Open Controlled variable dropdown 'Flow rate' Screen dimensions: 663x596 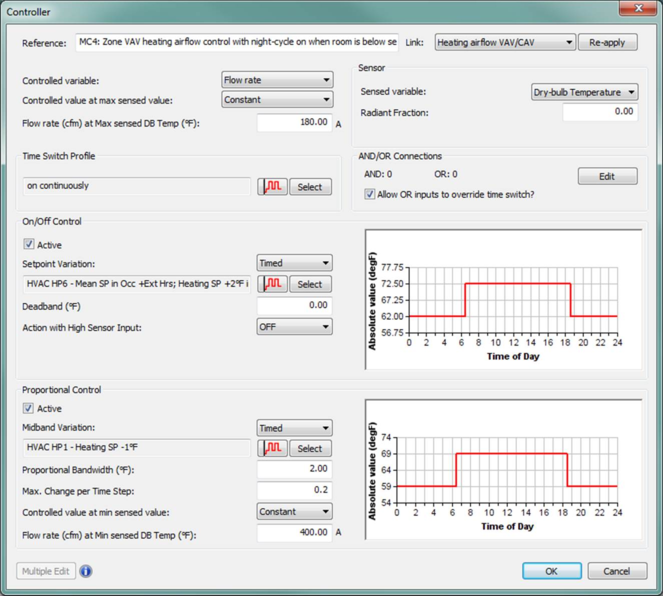277,80
